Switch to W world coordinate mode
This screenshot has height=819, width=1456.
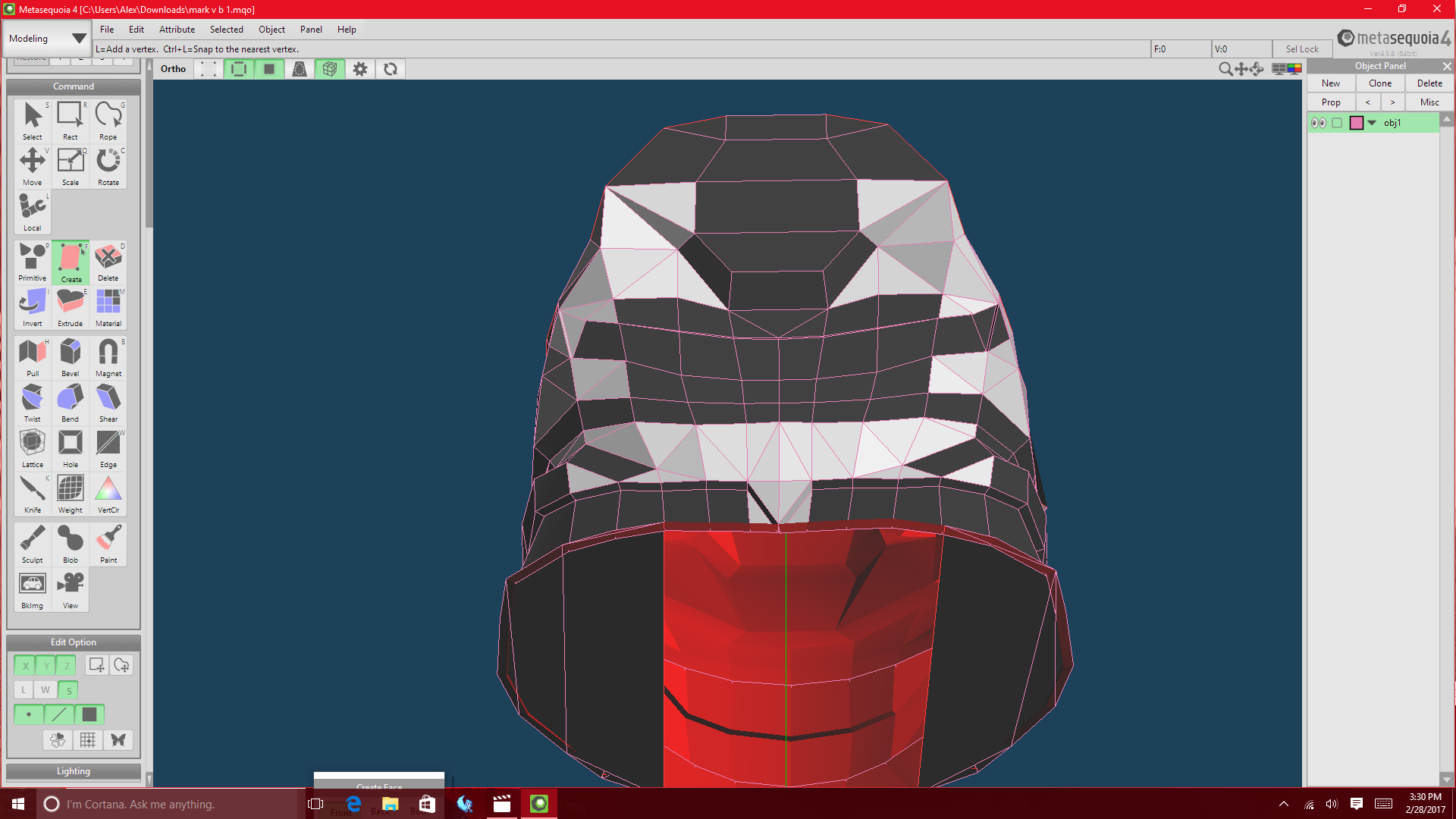45,690
